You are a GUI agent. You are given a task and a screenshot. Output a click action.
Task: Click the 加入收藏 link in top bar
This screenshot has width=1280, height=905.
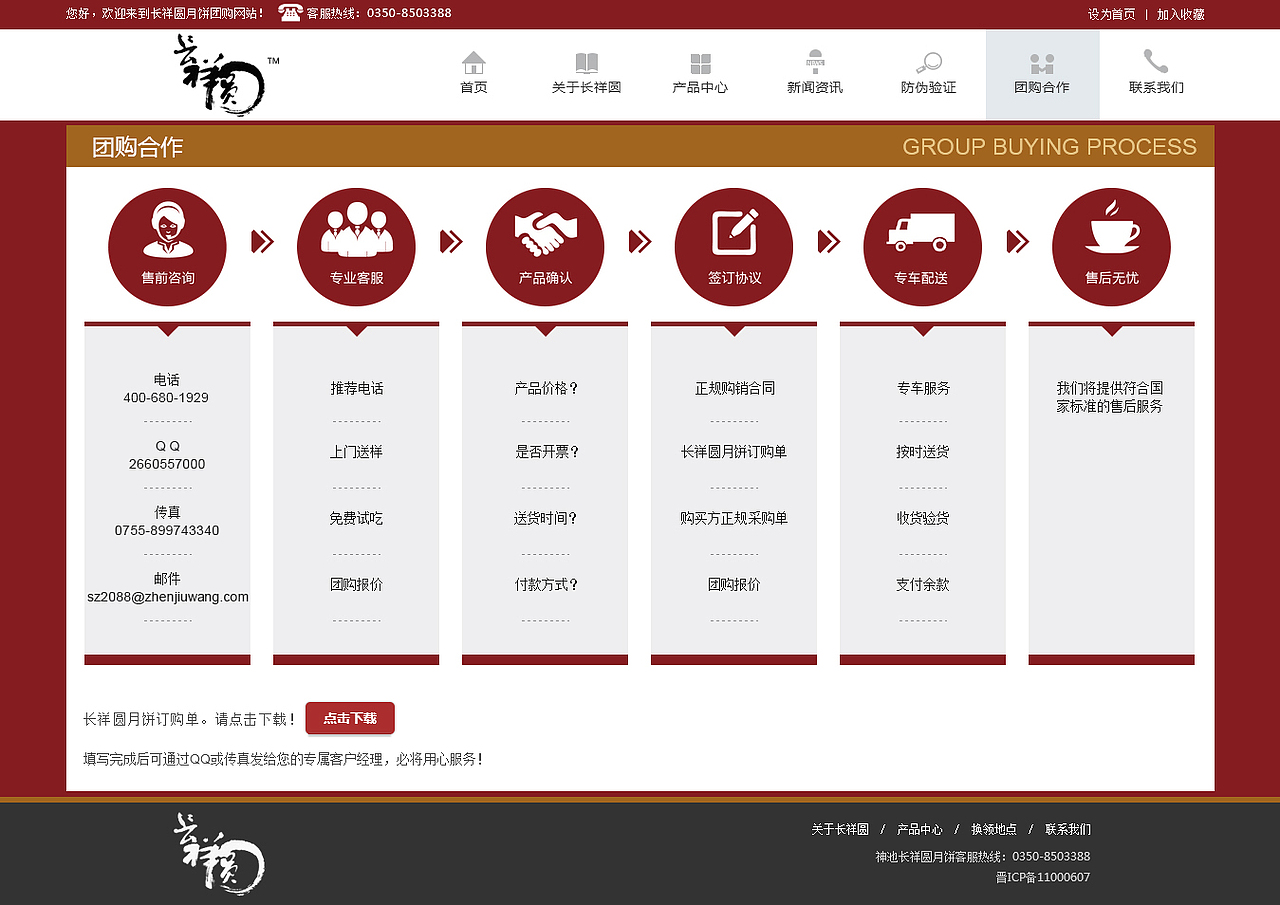click(x=1181, y=14)
